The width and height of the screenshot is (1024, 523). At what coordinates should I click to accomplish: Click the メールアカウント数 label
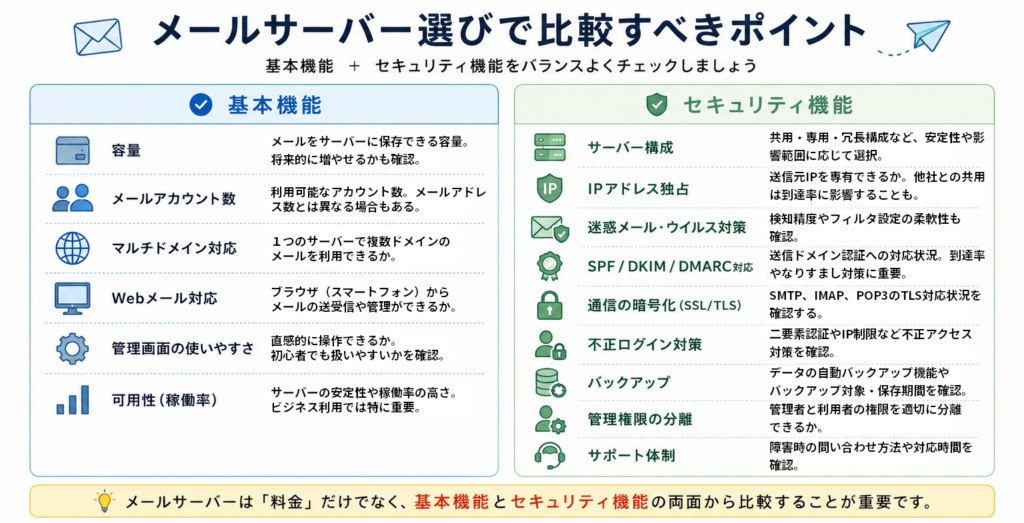click(x=174, y=199)
